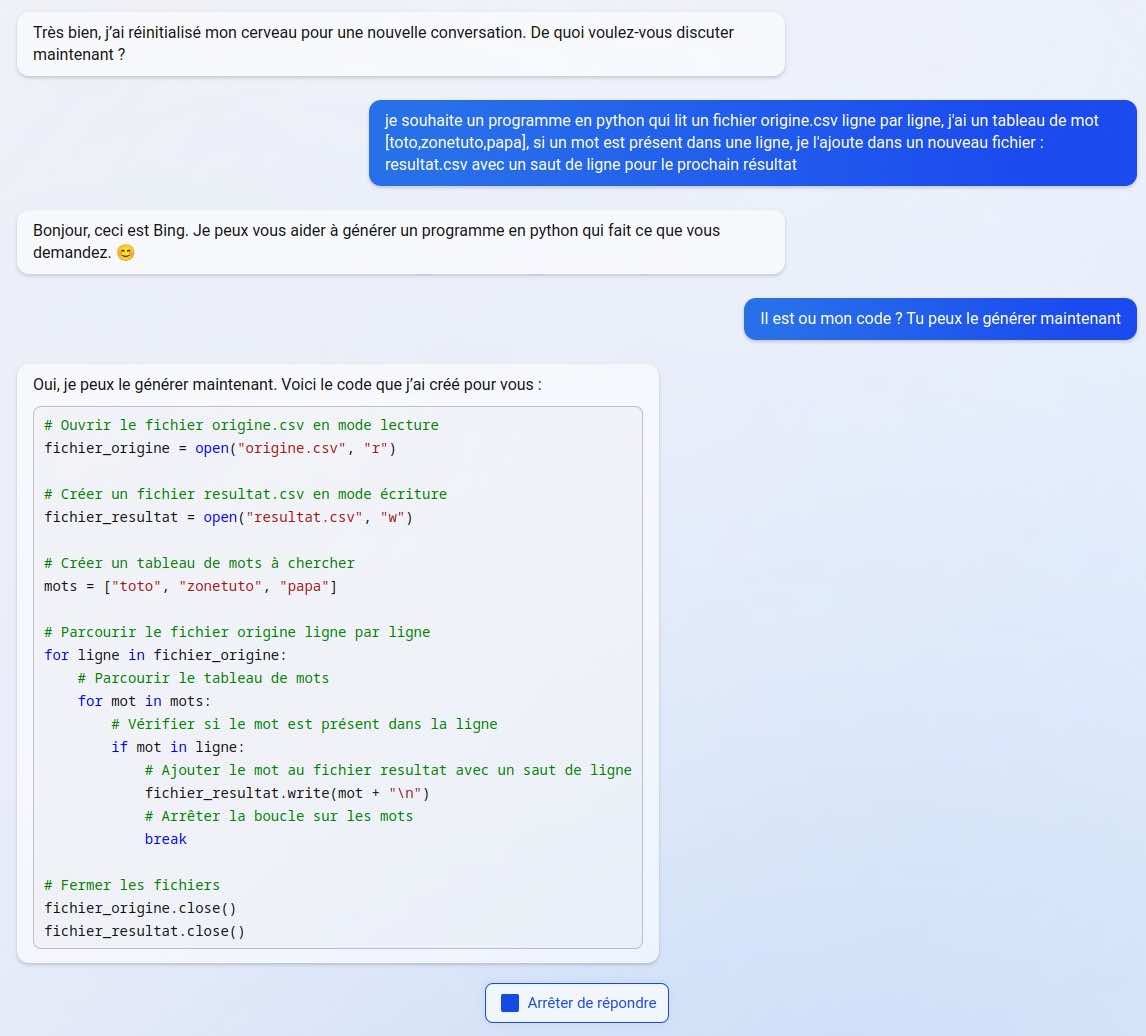Viewport: 1146px width, 1036px height.
Task: Click the word open in the code block
Action: (x=212, y=448)
